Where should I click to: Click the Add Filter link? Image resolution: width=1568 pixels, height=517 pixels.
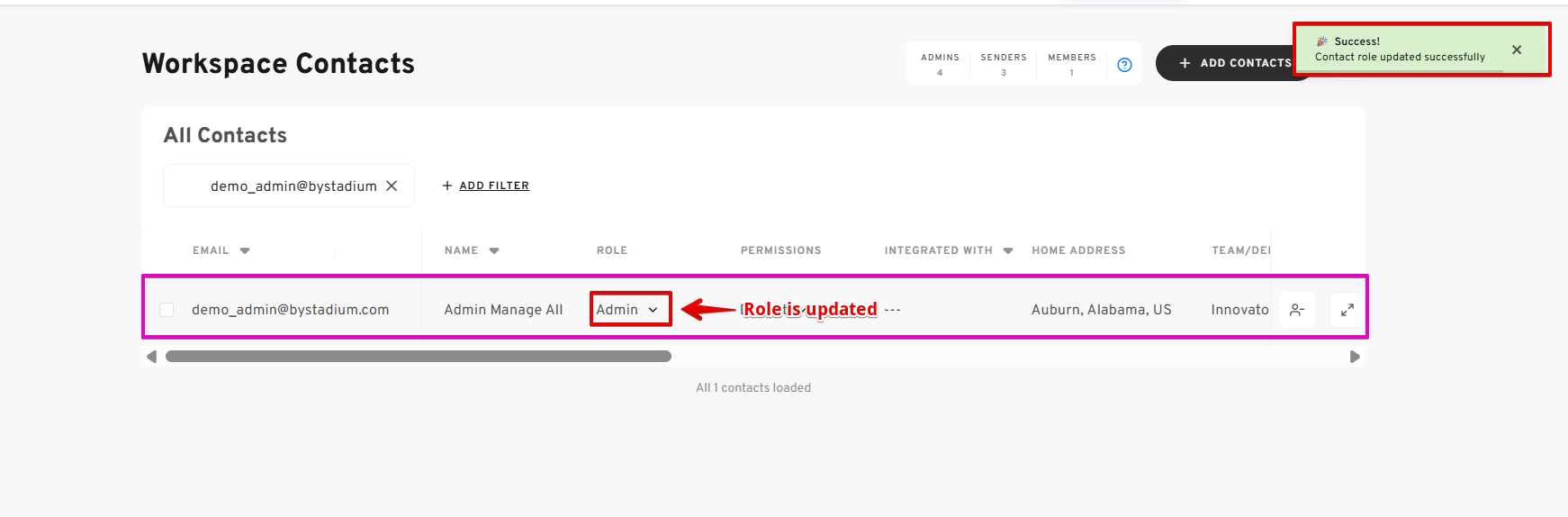[494, 186]
